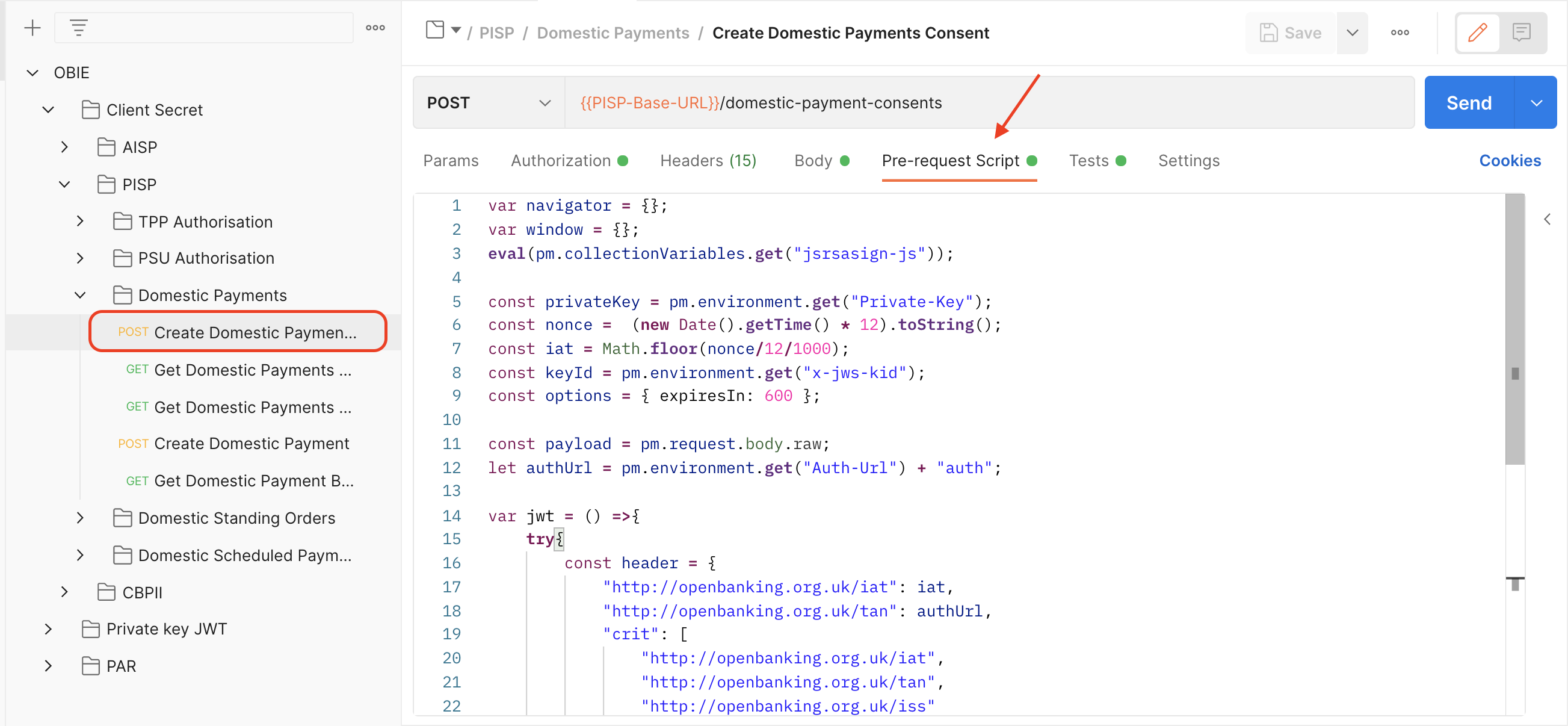
Task: Open the Body tab
Action: 813,160
